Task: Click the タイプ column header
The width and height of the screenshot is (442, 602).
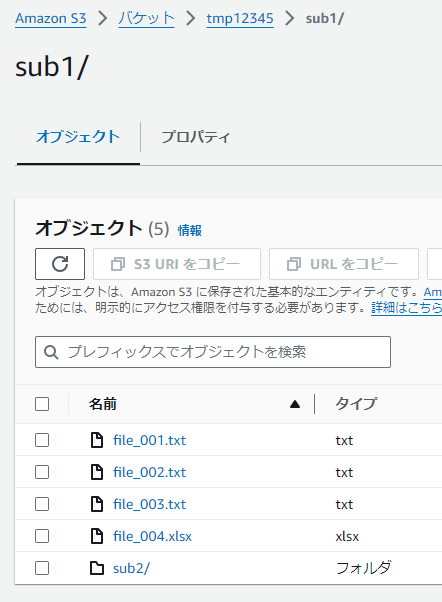Action: [x=356, y=404]
